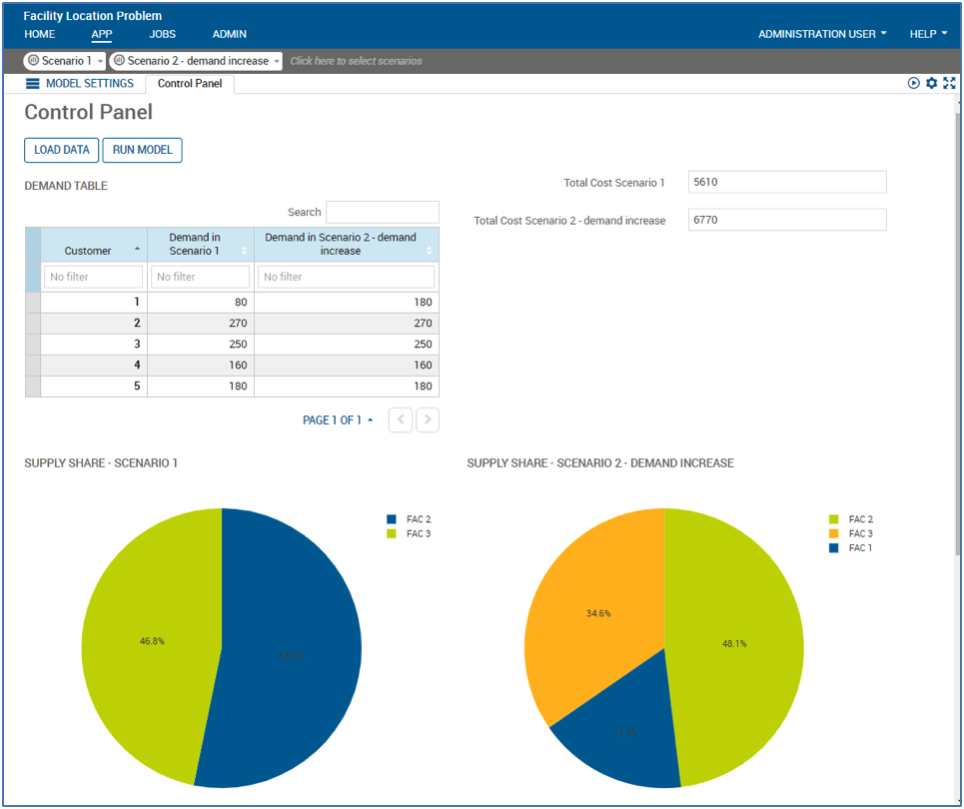Screen dimensions: 964x809
Task: Enter fullscreen mode via the expand icon
Action: 949,83
